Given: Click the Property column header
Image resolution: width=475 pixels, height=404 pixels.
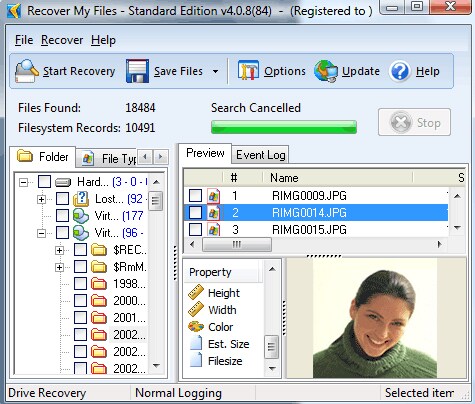Looking at the screenshot, I should [221, 272].
